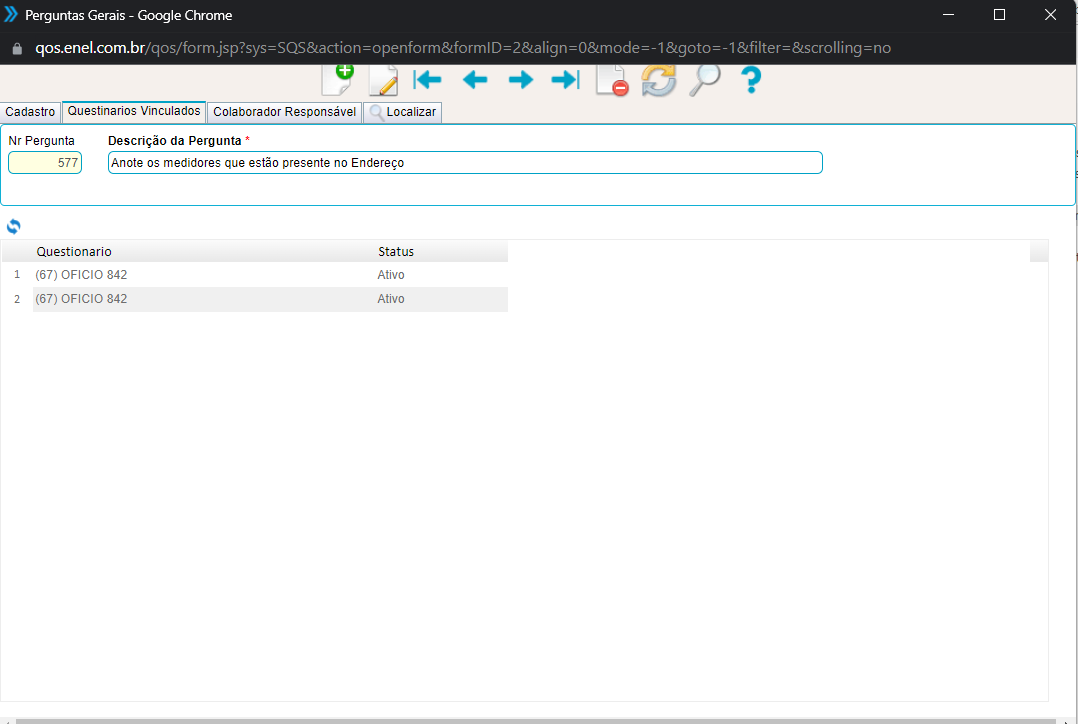This screenshot has height=724, width=1078.
Task: Sort by the Questionario column header
Action: tap(74, 252)
